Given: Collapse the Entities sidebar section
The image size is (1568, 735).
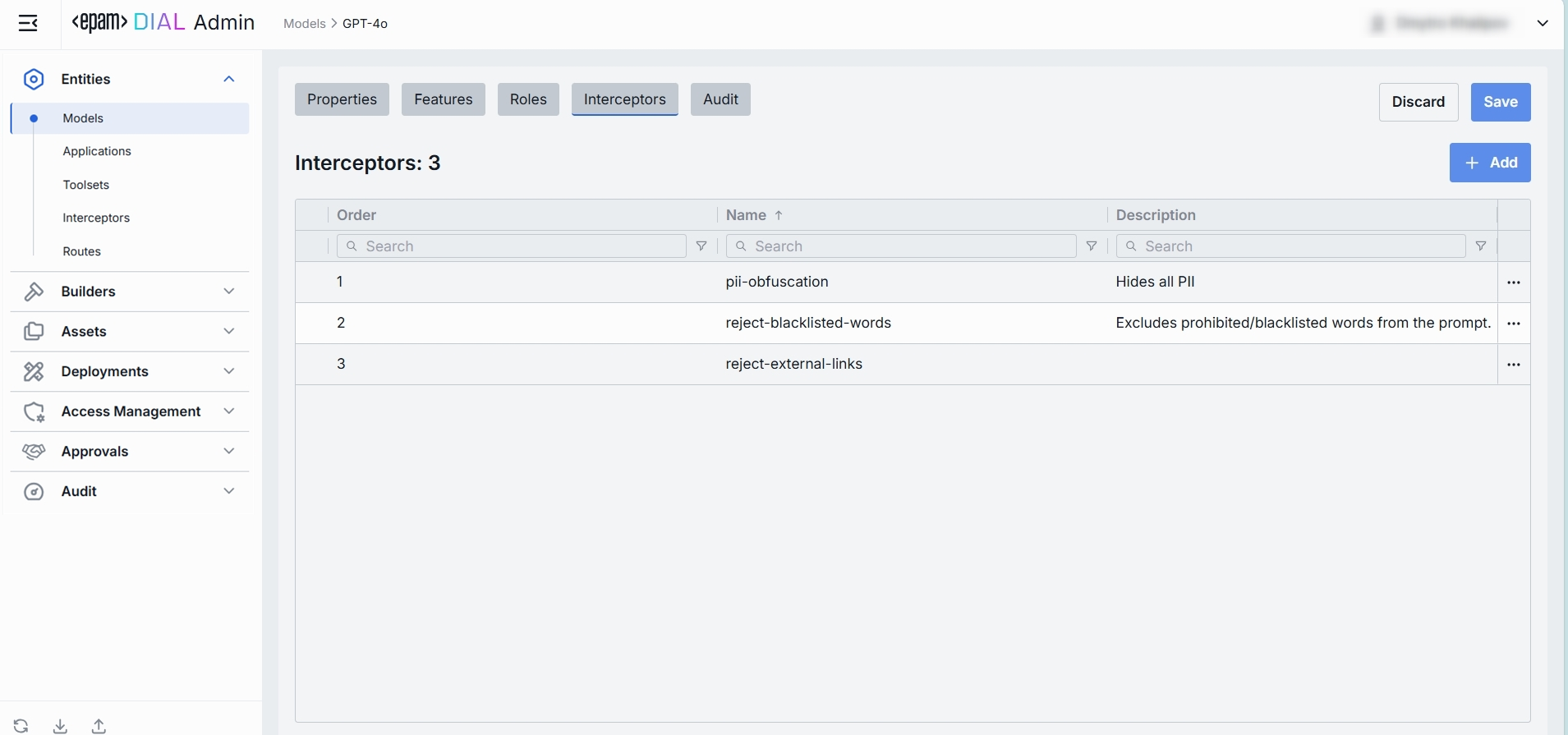Looking at the screenshot, I should click(229, 79).
